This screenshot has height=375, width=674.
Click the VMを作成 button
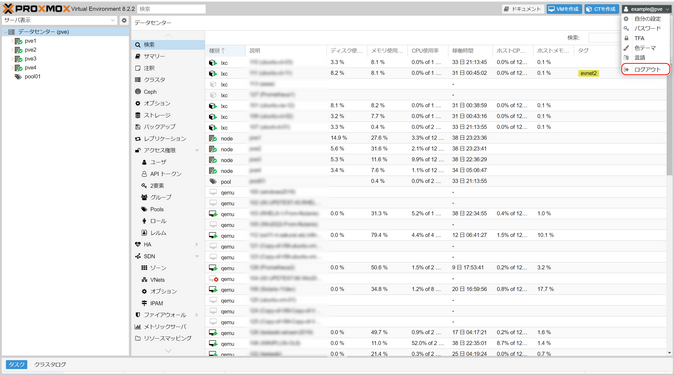[x=564, y=9]
